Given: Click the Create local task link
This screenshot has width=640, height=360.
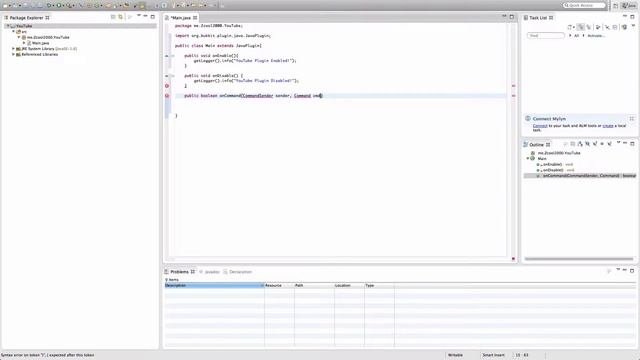Looking at the screenshot, I should (608, 126).
